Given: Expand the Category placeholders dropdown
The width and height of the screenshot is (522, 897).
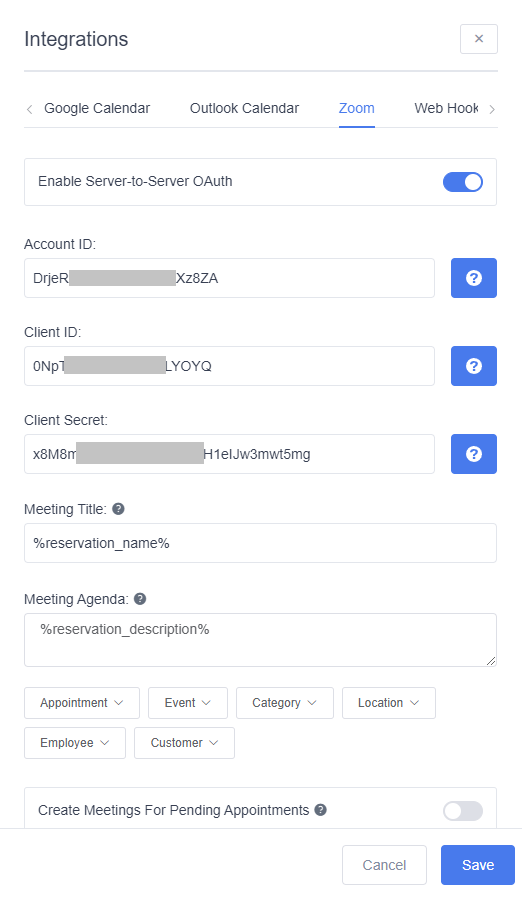Looking at the screenshot, I should click(284, 702).
